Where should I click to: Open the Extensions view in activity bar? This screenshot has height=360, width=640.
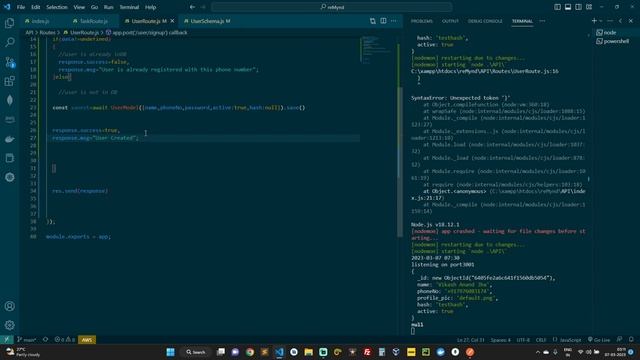[9, 81]
